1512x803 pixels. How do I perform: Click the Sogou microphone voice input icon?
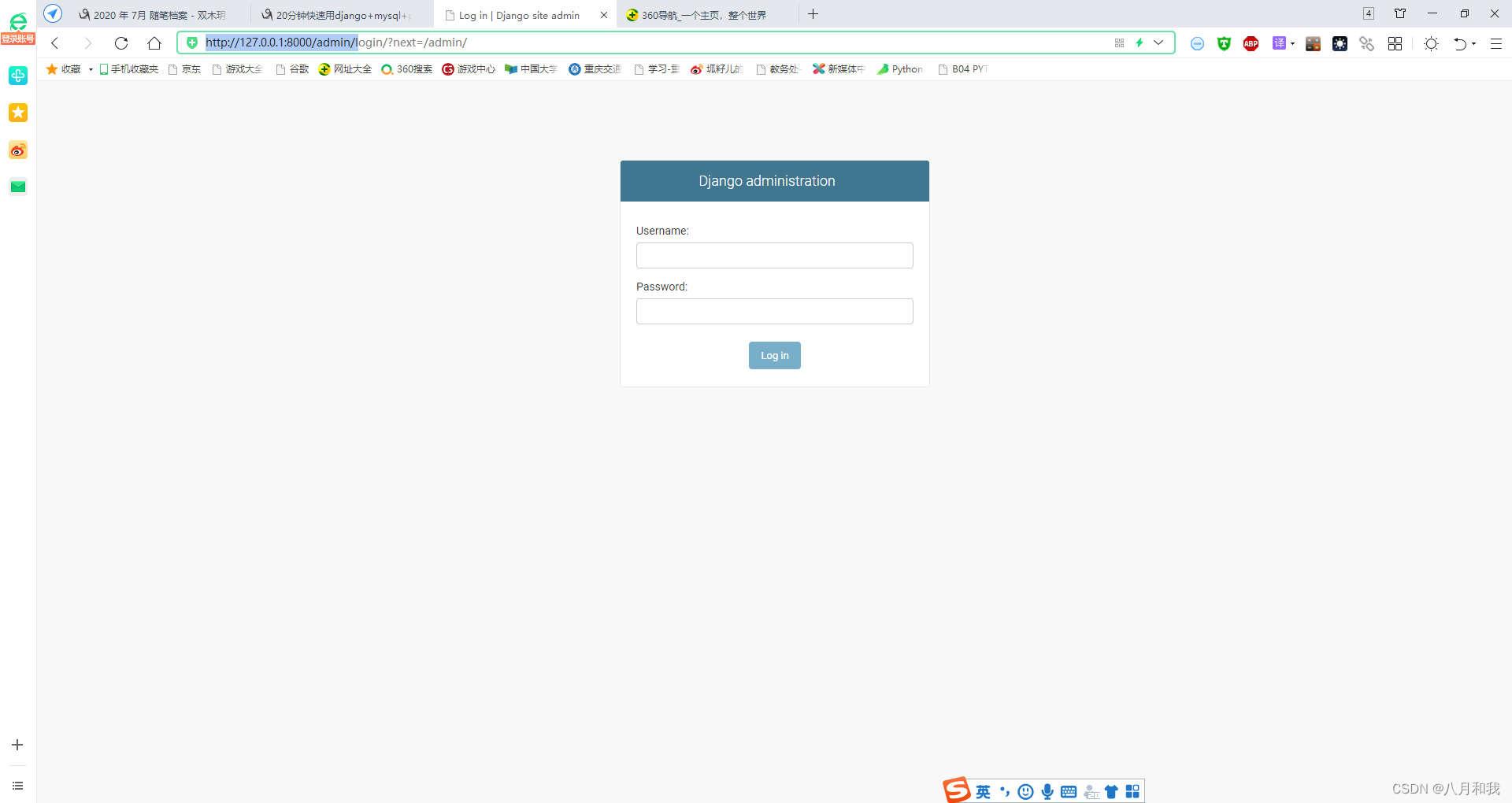point(1047,792)
